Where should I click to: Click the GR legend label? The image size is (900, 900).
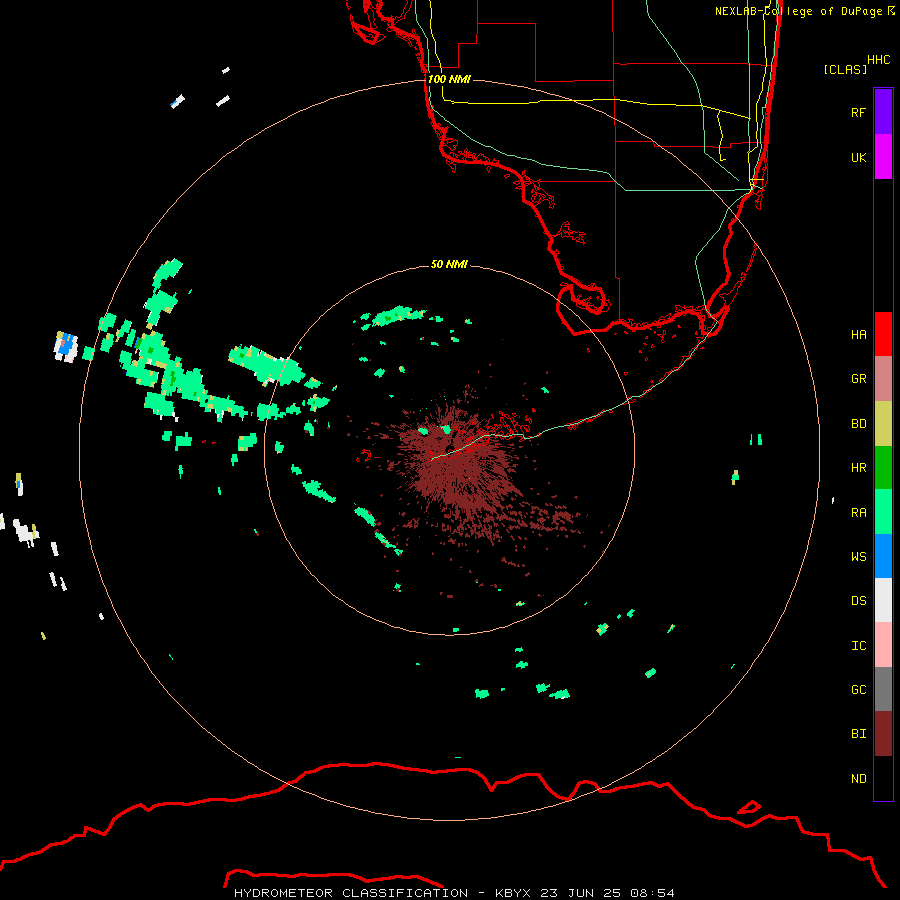[x=858, y=379]
